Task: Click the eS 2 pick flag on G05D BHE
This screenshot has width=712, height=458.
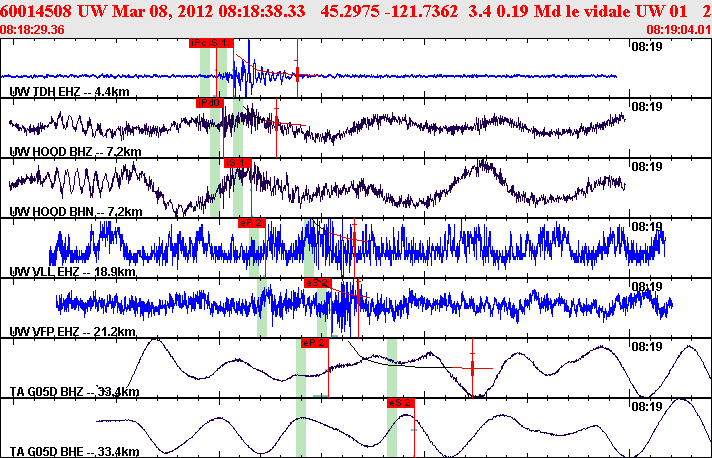Action: tap(400, 403)
